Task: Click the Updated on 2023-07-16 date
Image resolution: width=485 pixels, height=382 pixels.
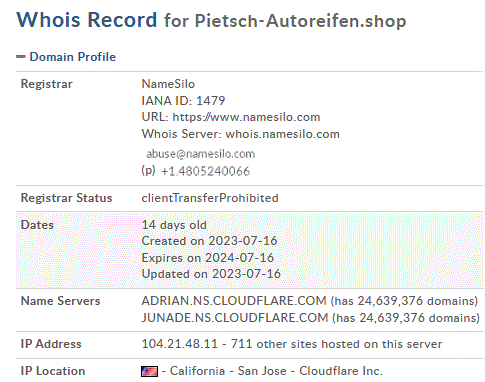Action: coord(211,274)
